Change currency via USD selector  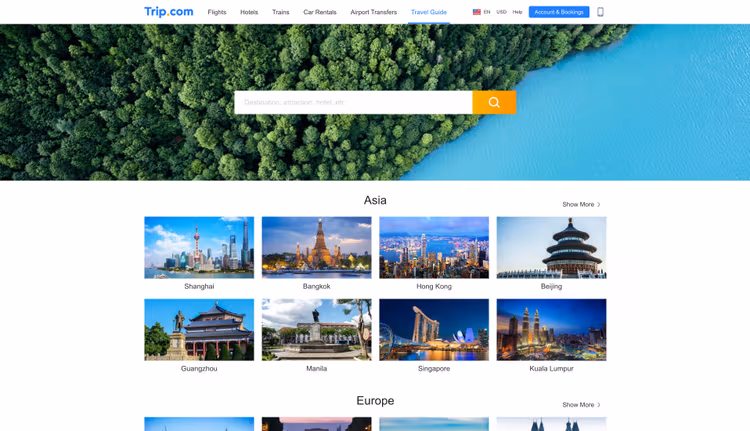pos(501,12)
